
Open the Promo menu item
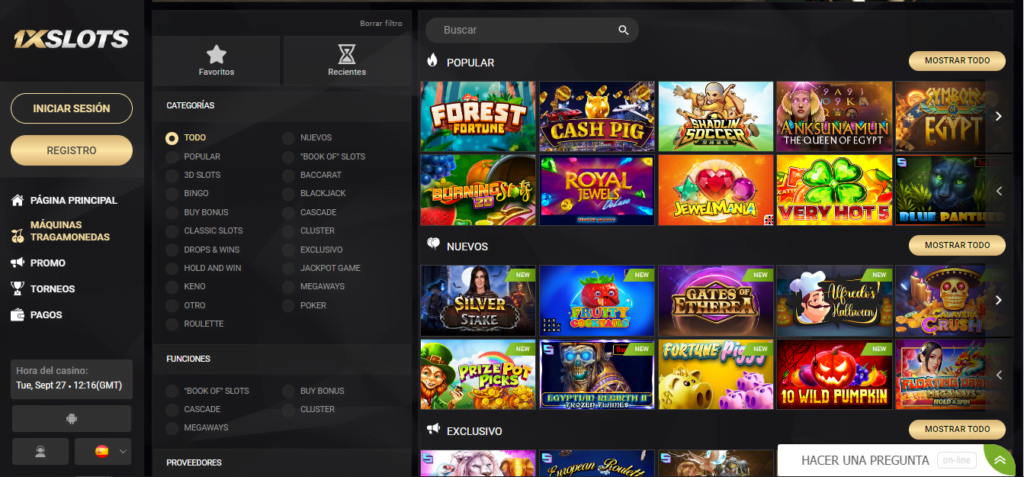(x=48, y=263)
